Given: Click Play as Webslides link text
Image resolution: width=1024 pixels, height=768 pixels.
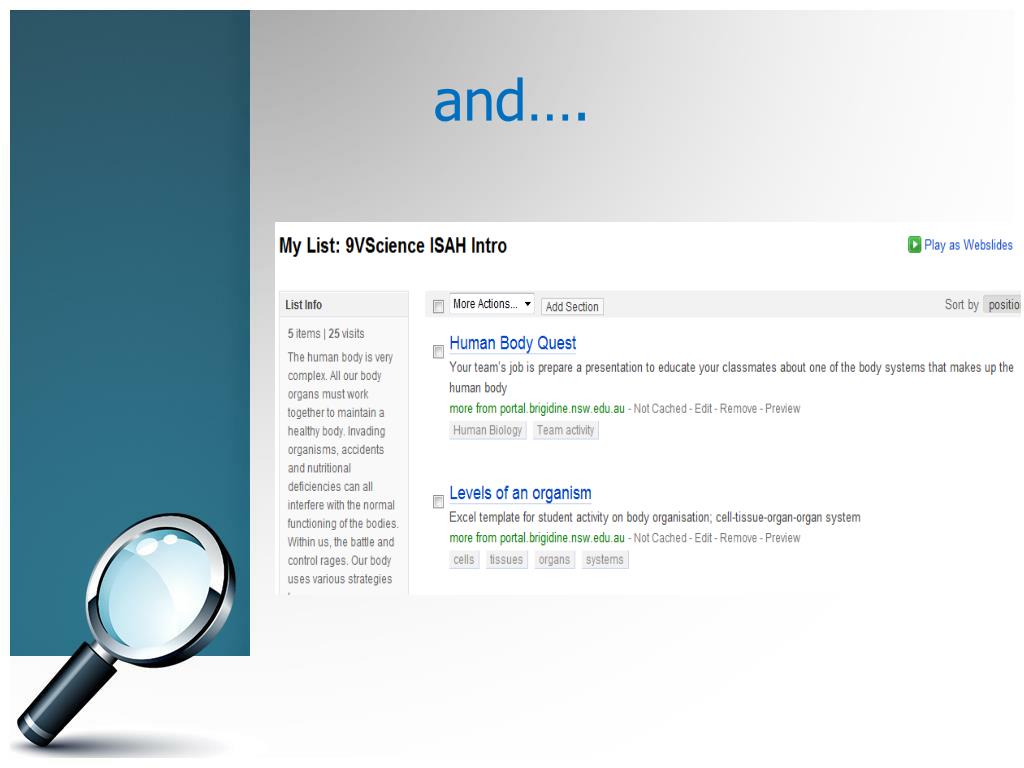Looking at the screenshot, I should pos(968,245).
